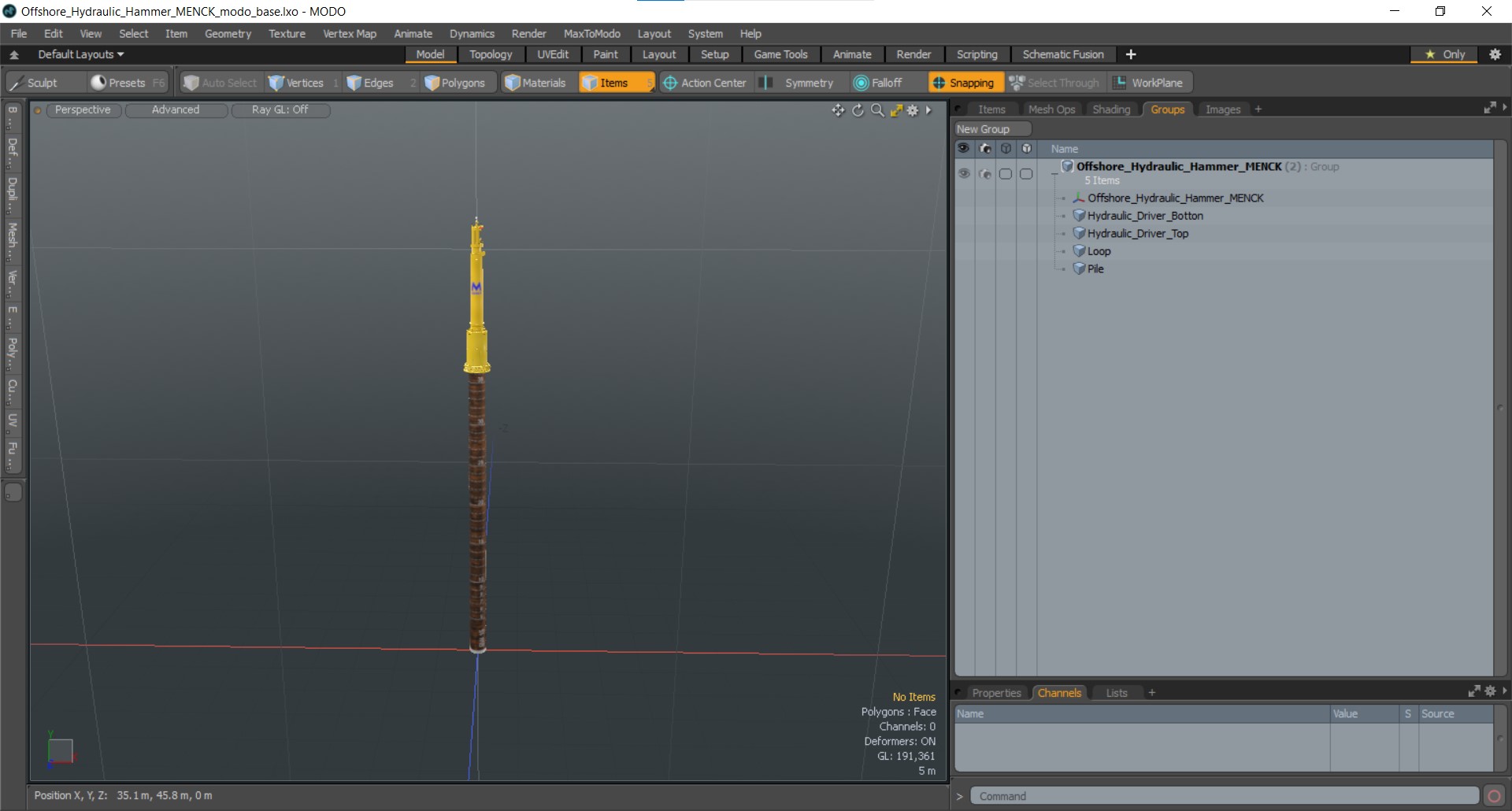Click the home layout icon
The width and height of the screenshot is (1512, 811).
point(14,54)
